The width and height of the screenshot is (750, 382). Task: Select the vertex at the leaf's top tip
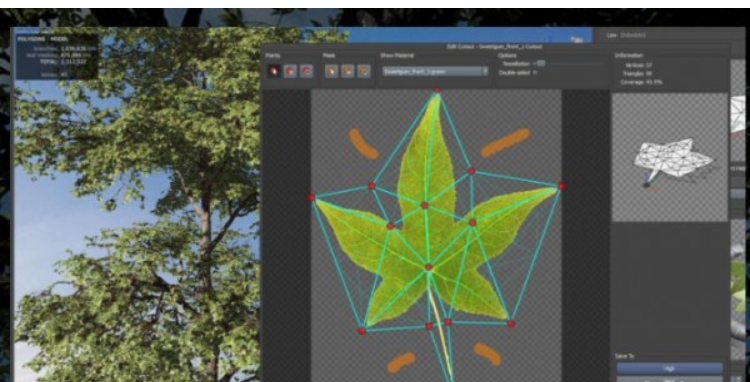[x=437, y=90]
